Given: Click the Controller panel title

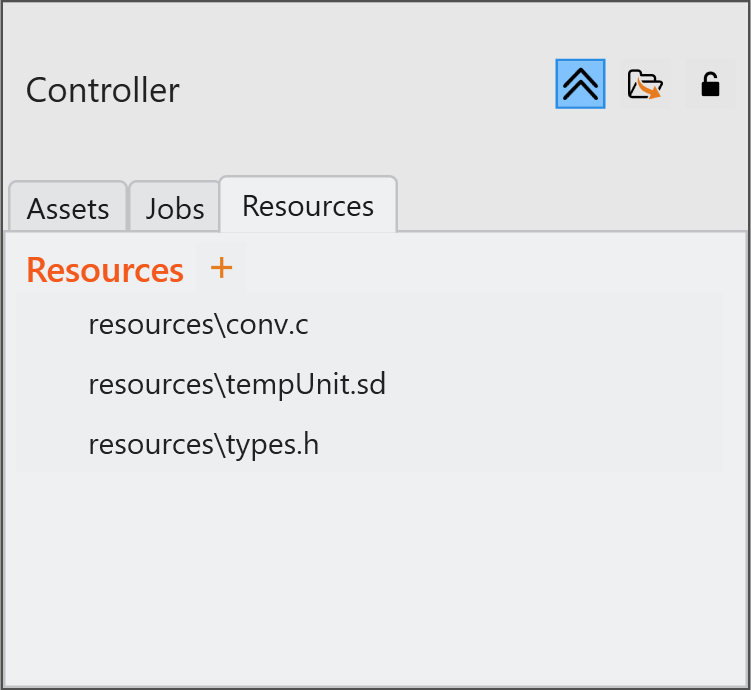Looking at the screenshot, I should [102, 90].
